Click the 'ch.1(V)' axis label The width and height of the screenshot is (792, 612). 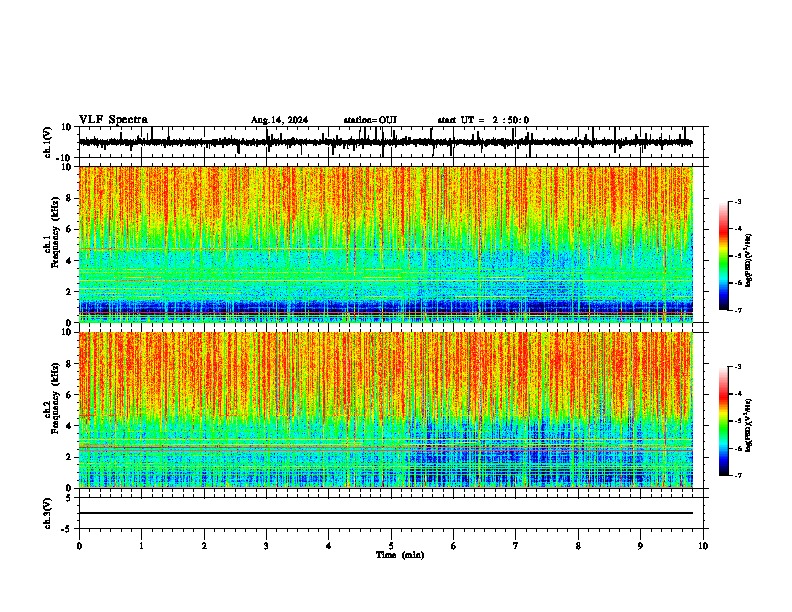point(48,142)
